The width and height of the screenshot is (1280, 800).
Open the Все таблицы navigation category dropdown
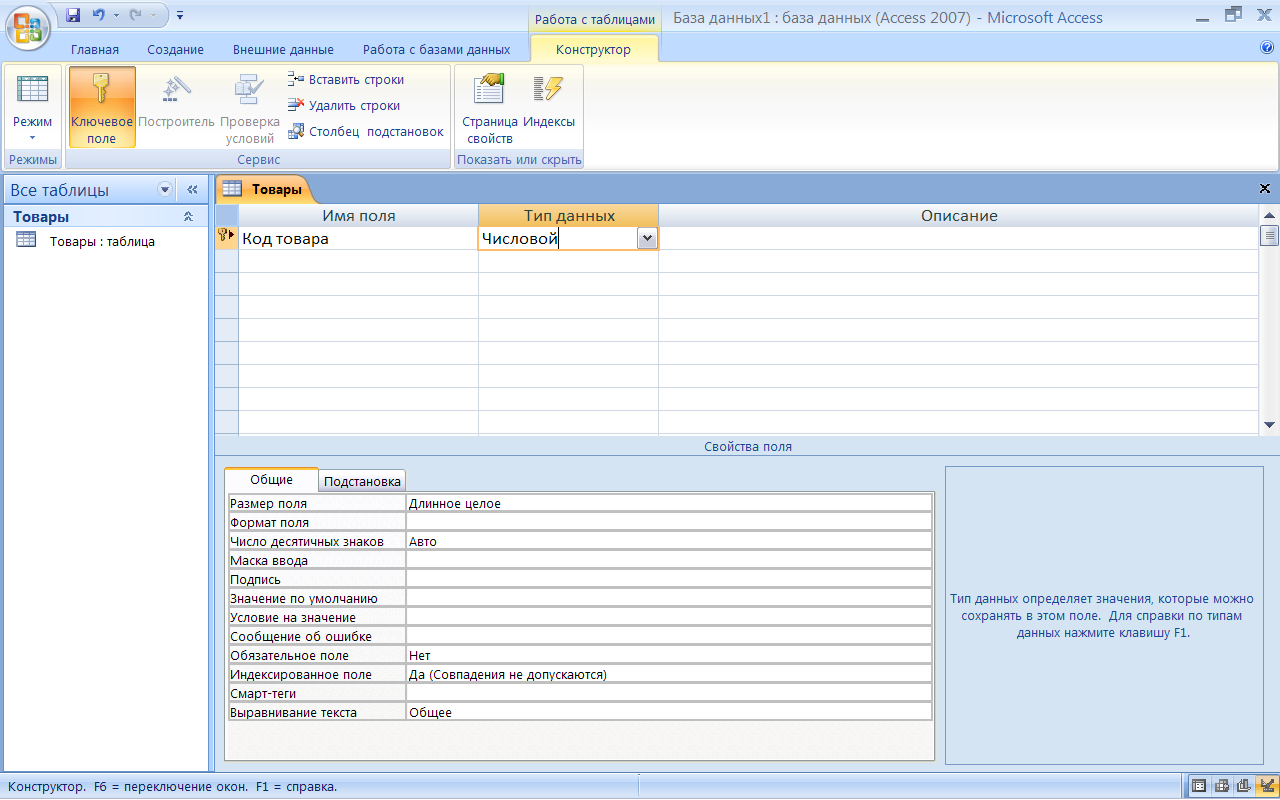(x=165, y=190)
